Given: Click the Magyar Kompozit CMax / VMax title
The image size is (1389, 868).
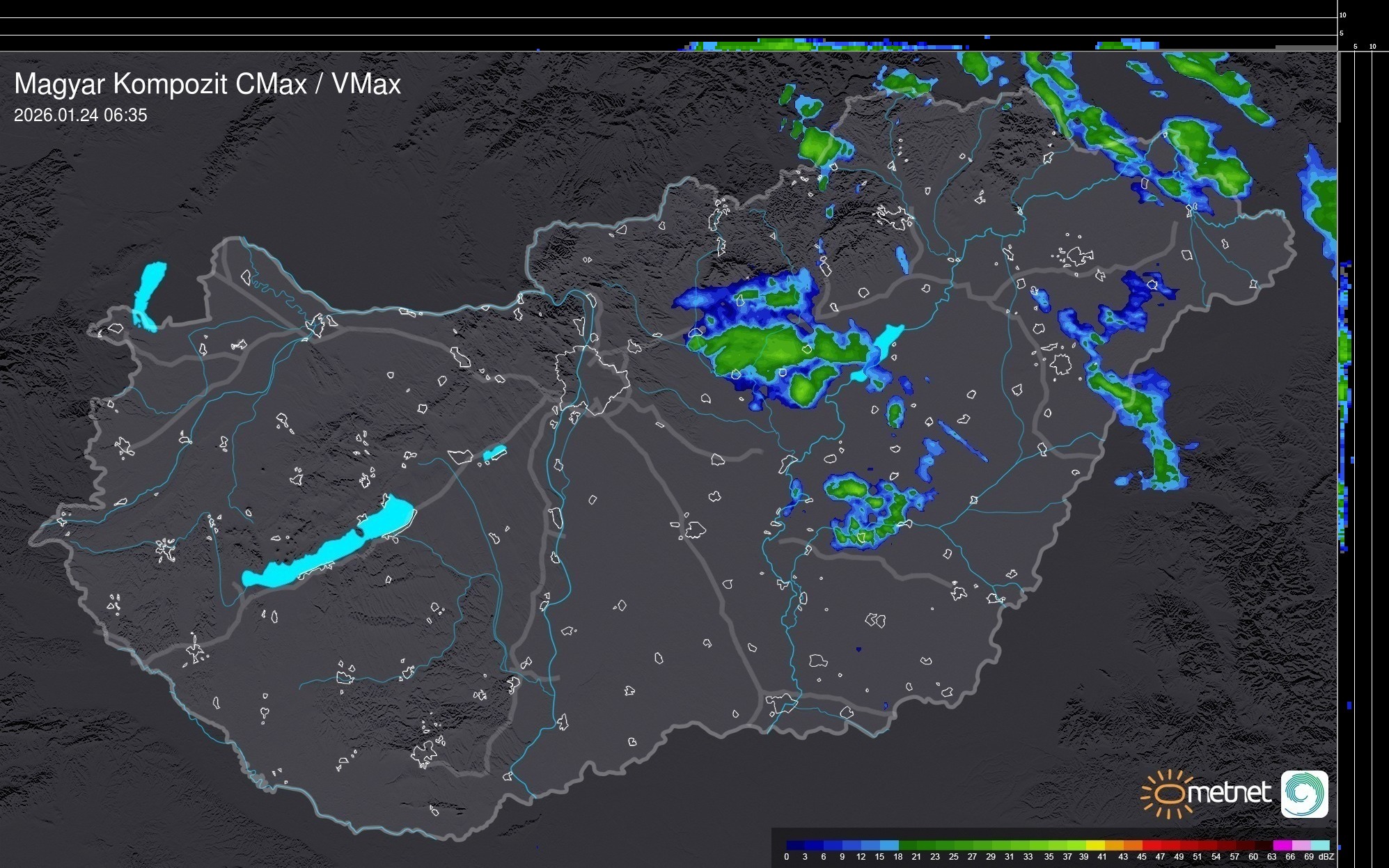Looking at the screenshot, I should pos(207,84).
